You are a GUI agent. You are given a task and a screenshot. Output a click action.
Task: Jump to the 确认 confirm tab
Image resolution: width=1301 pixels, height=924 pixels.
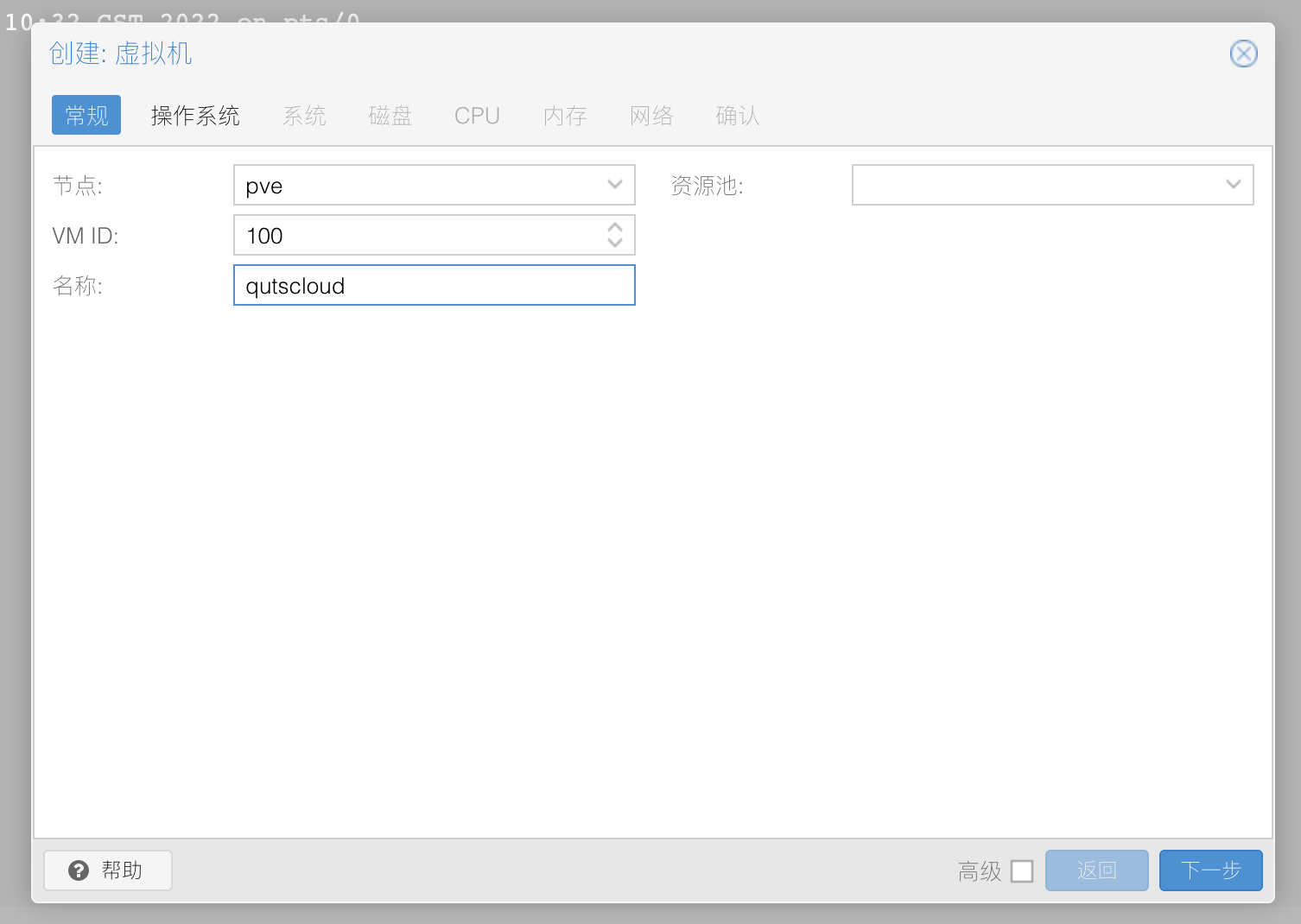pos(738,116)
